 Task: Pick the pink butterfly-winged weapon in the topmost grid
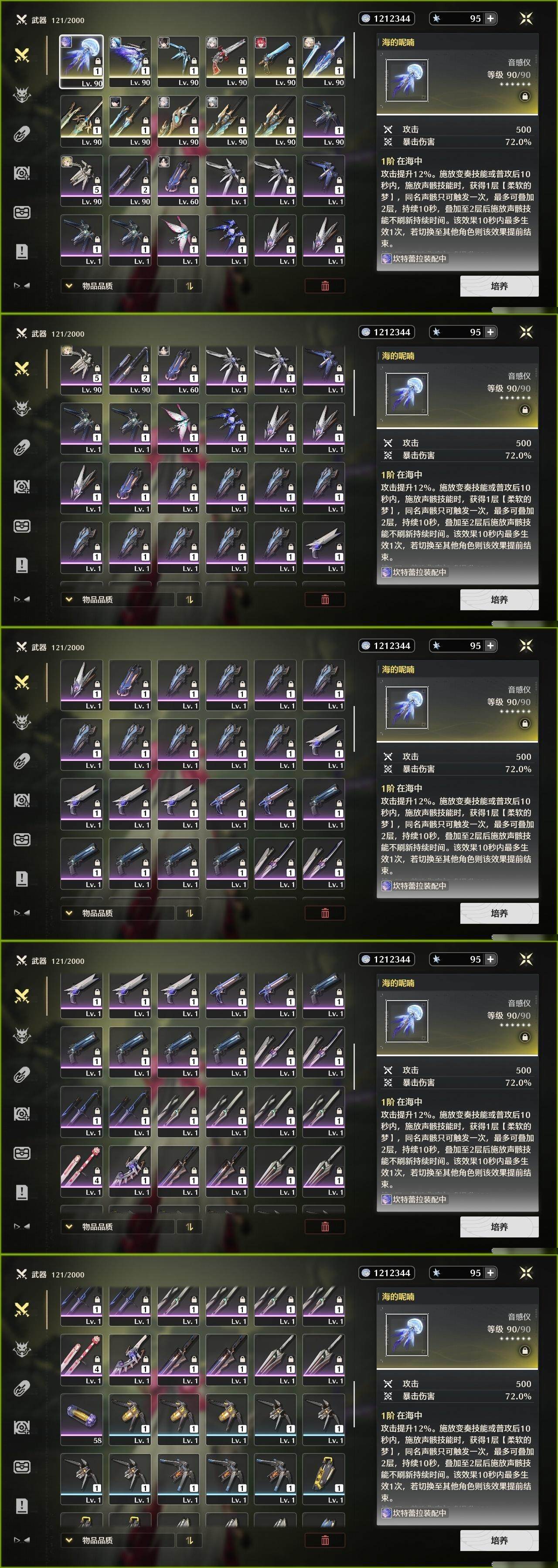click(x=178, y=240)
